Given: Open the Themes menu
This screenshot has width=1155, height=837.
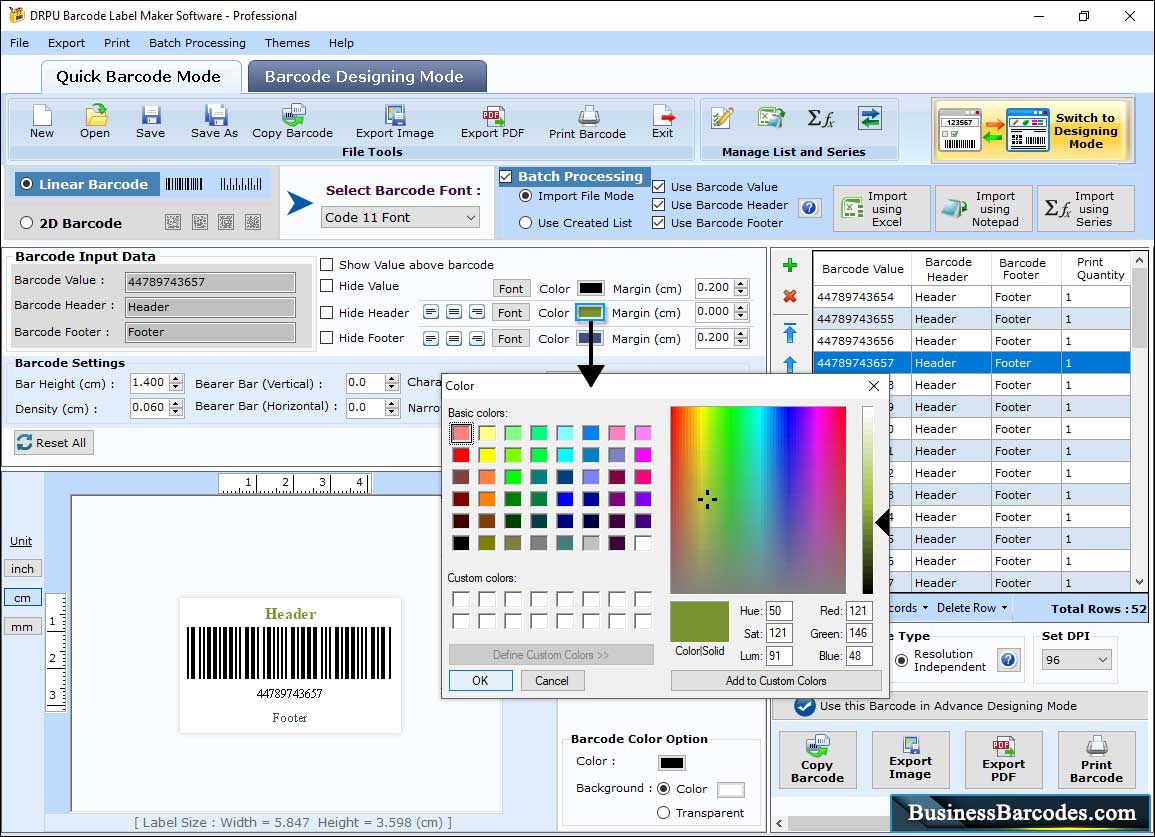Looking at the screenshot, I should tap(287, 43).
